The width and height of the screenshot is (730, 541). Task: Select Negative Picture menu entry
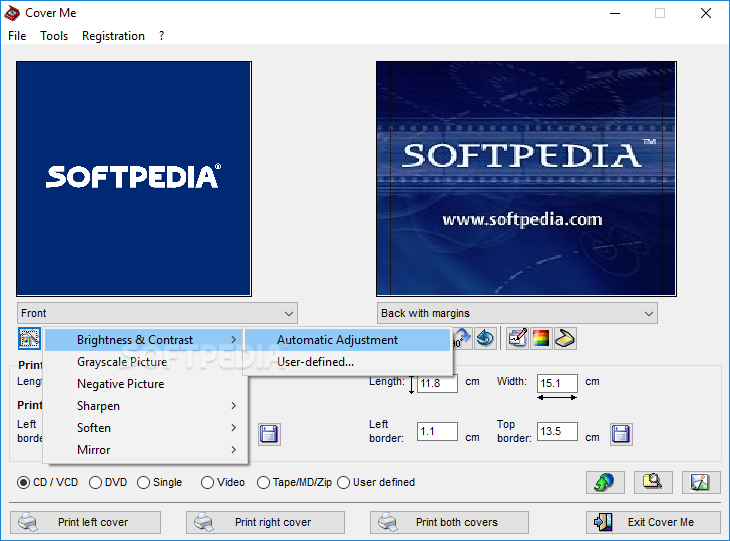tap(146, 384)
